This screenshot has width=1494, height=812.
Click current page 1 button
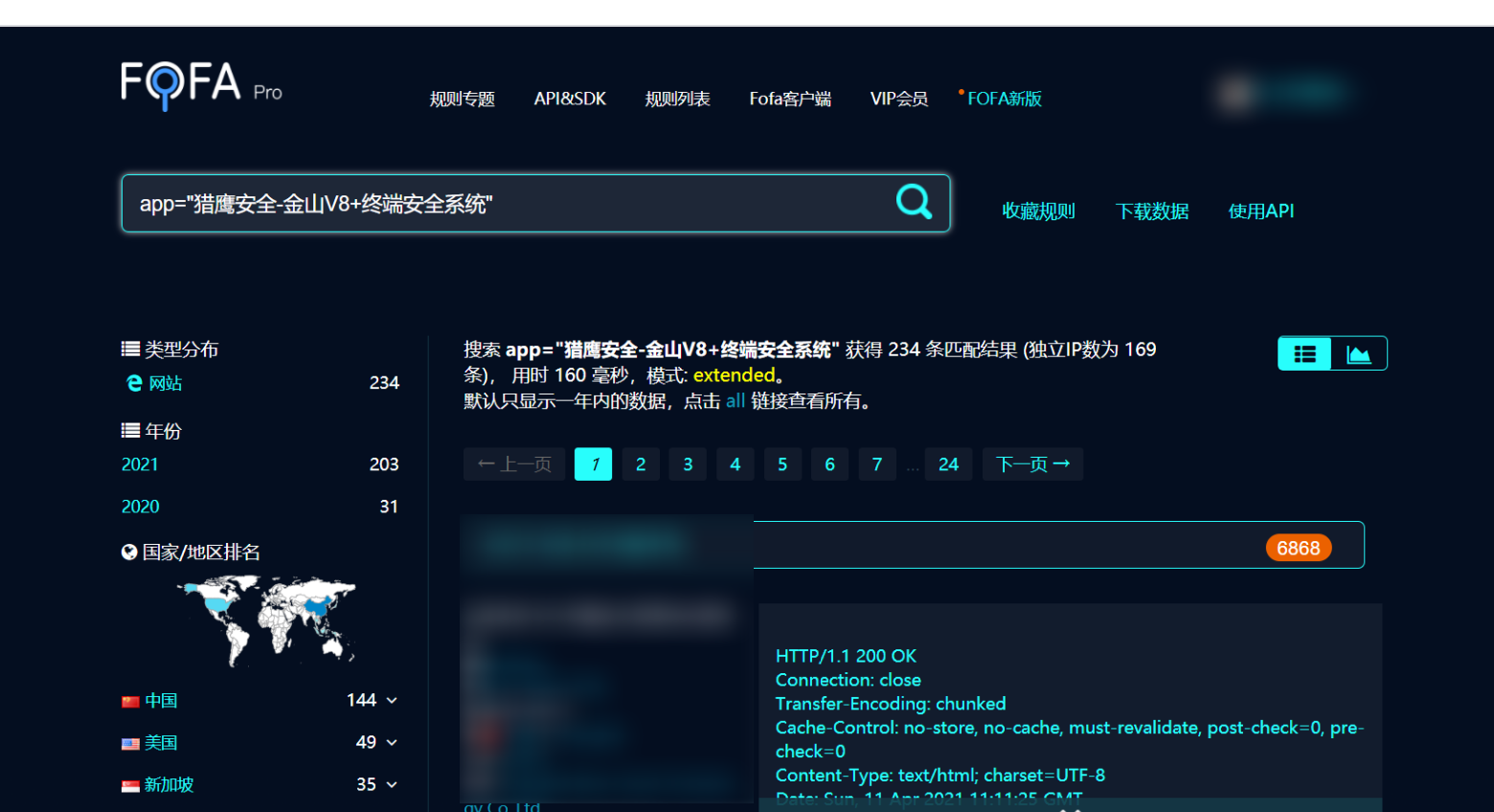[594, 464]
